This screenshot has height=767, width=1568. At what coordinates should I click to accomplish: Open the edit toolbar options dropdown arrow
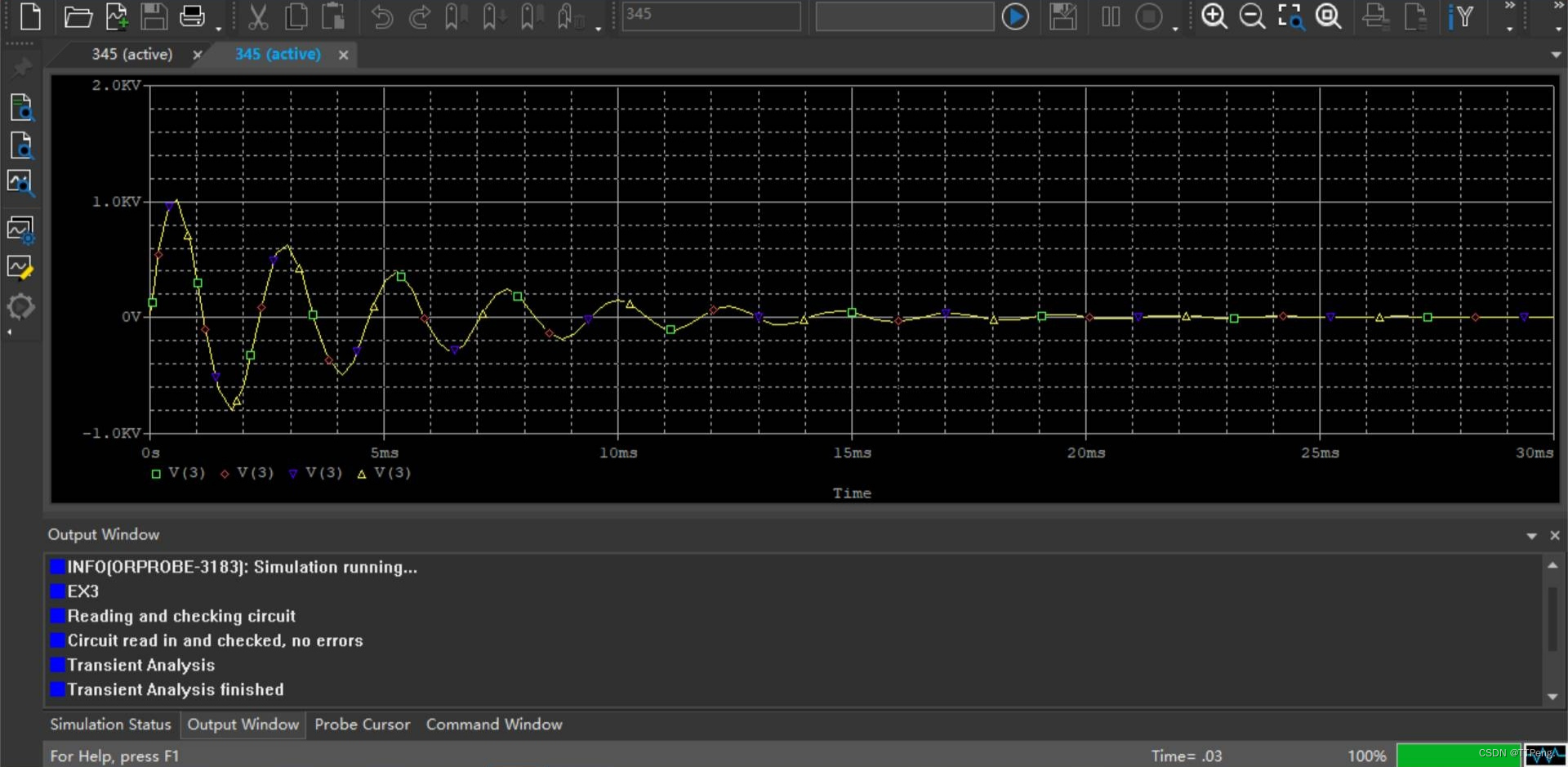(599, 29)
